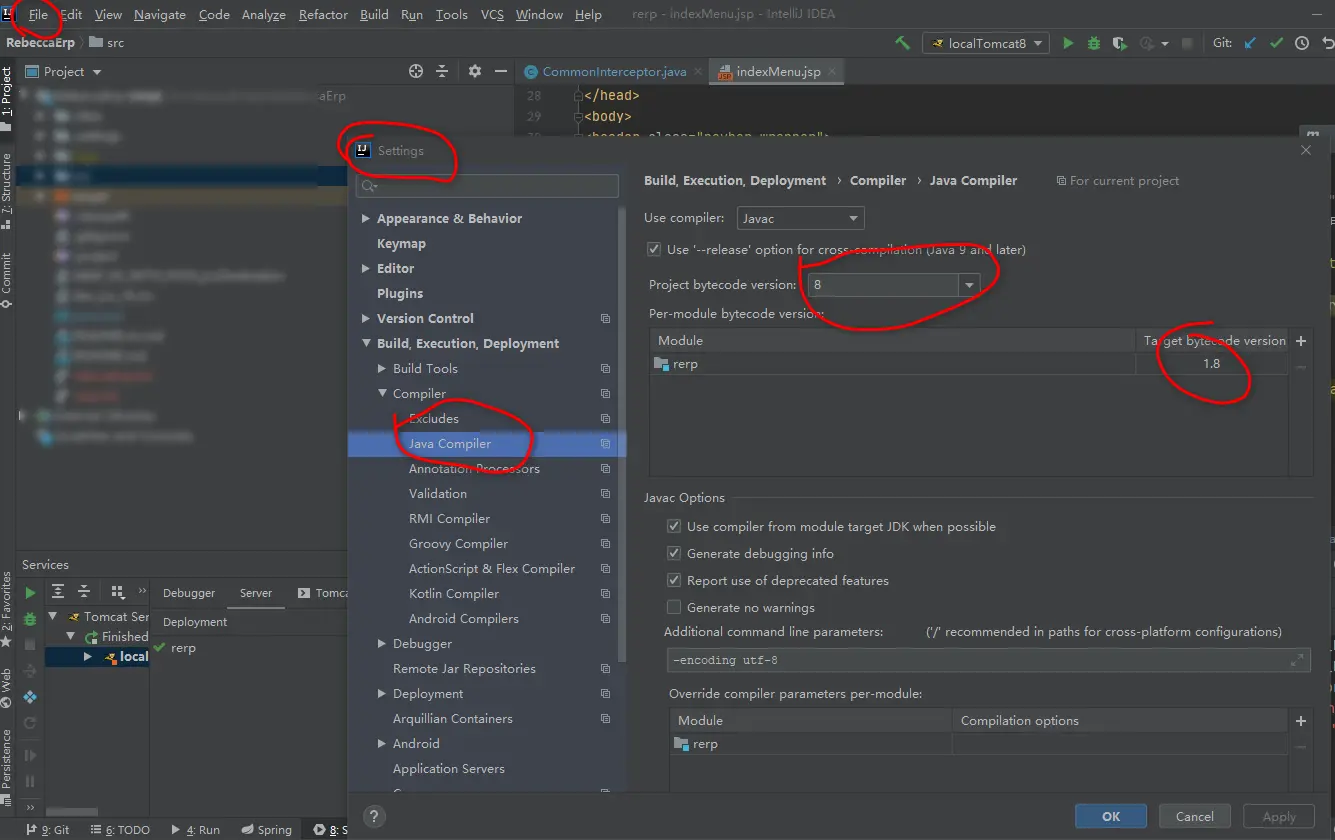Click the Build Project hammer icon
Image resolution: width=1335 pixels, height=840 pixels.
pyautogui.click(x=902, y=43)
